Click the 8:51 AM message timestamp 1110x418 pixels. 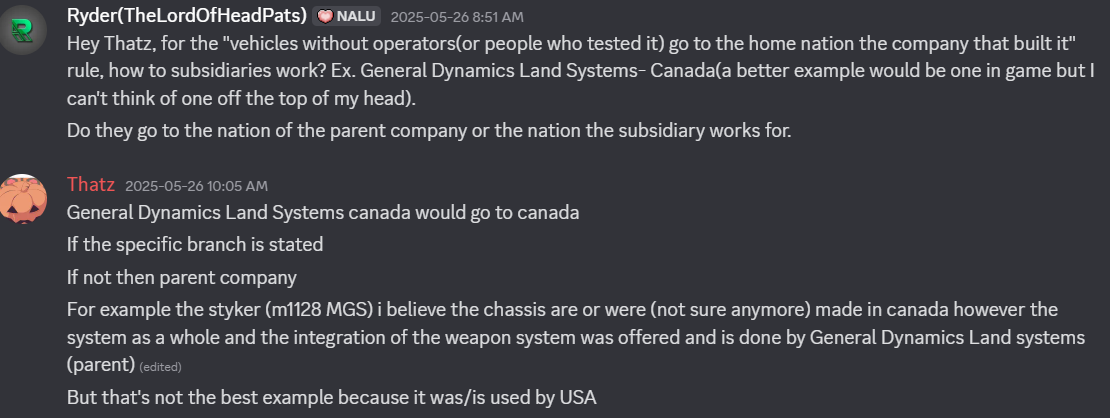(456, 17)
